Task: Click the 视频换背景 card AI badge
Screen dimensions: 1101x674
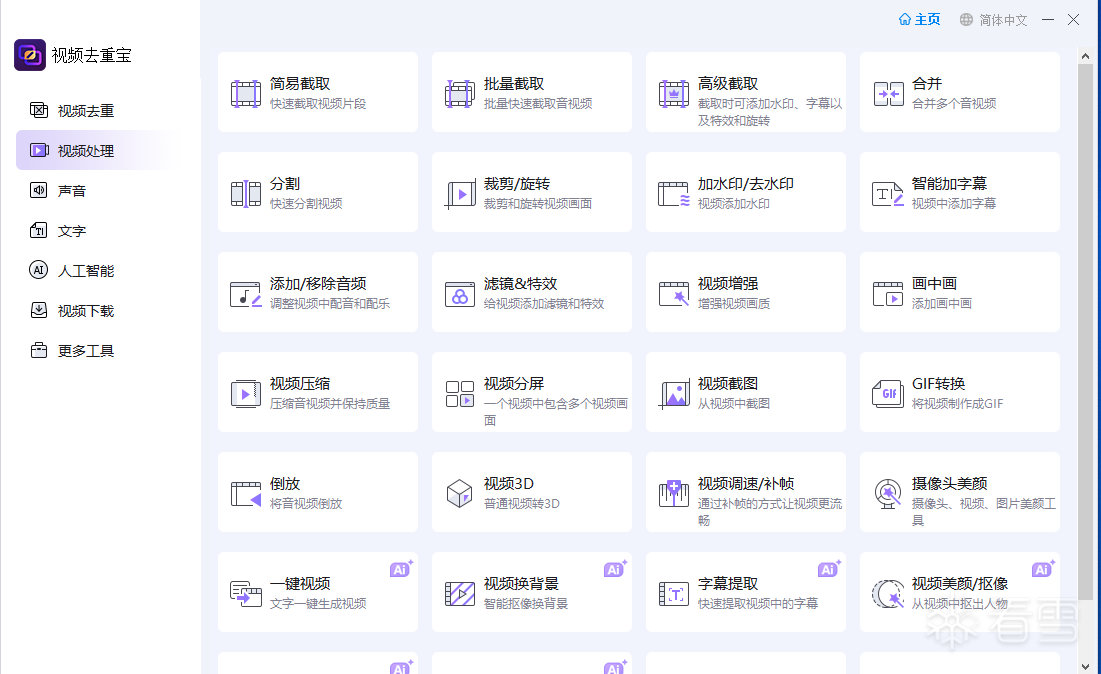Action: (x=616, y=569)
